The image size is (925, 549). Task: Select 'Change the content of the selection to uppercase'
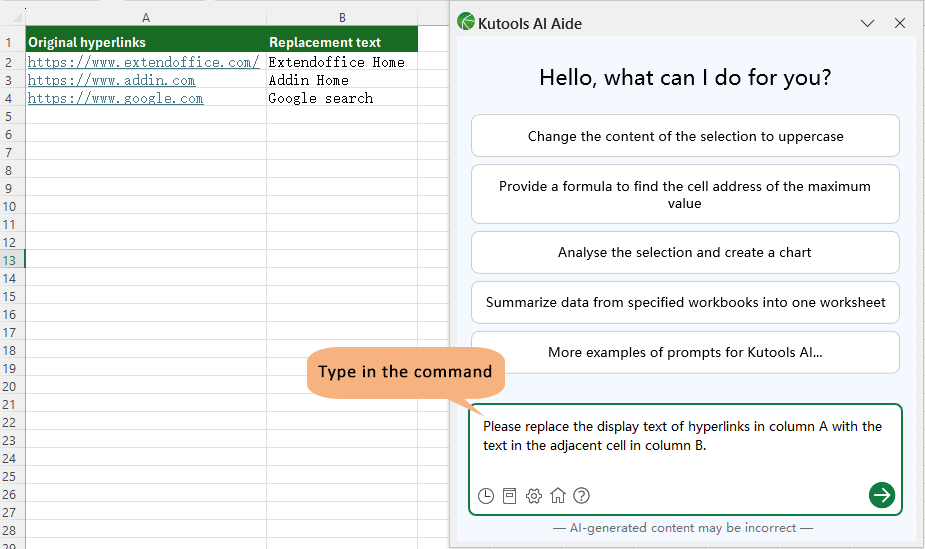685,136
